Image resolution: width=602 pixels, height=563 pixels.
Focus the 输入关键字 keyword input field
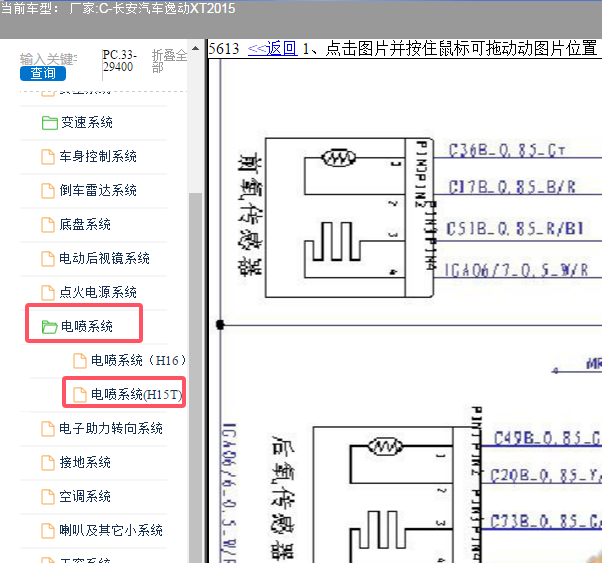[49, 59]
